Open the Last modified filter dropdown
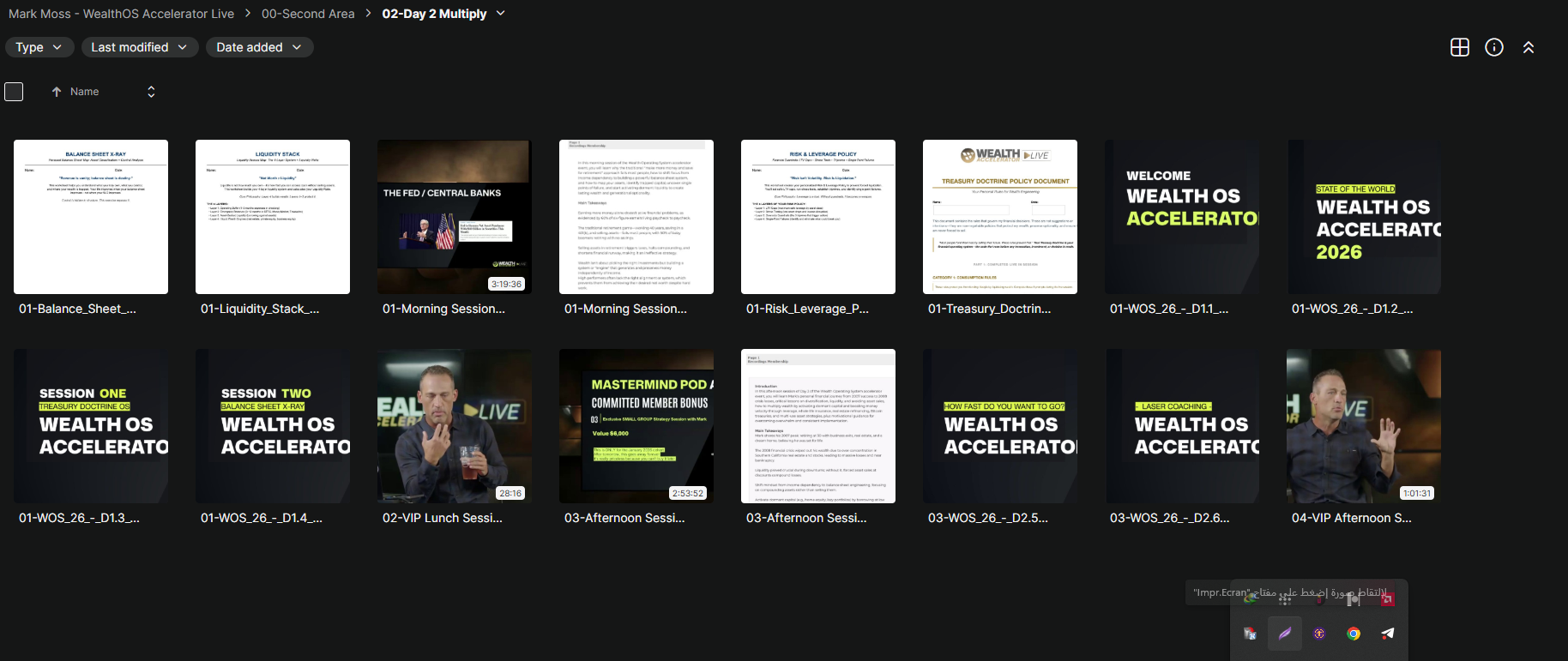The height and width of the screenshot is (661, 1568). pyautogui.click(x=140, y=47)
